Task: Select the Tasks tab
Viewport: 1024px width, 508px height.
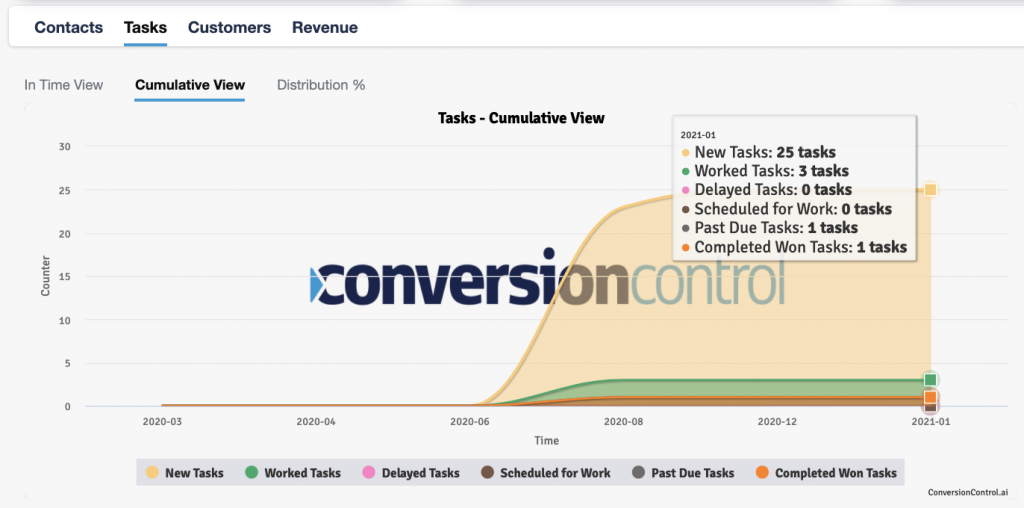Action: pyautogui.click(x=145, y=28)
